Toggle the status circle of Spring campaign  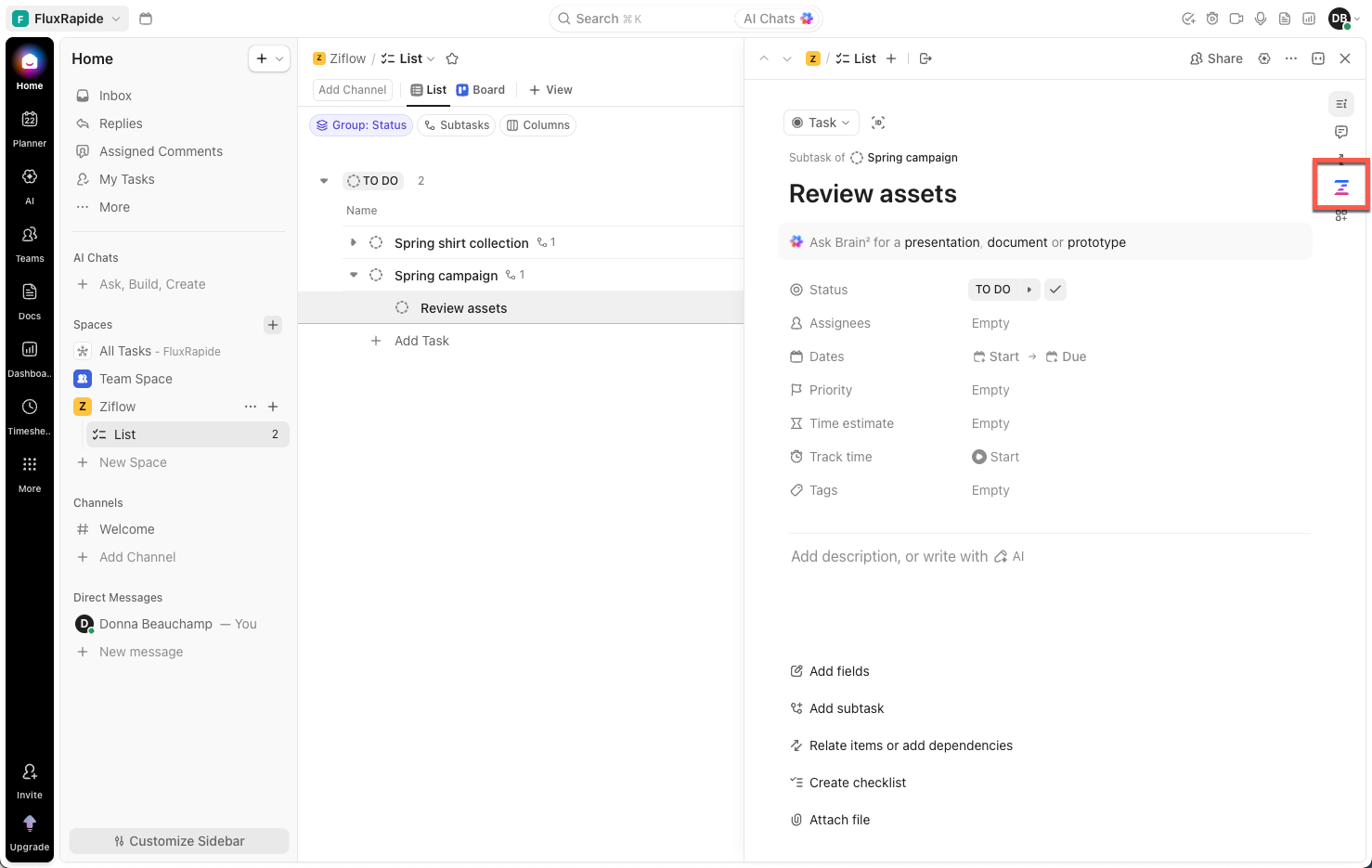coord(376,275)
